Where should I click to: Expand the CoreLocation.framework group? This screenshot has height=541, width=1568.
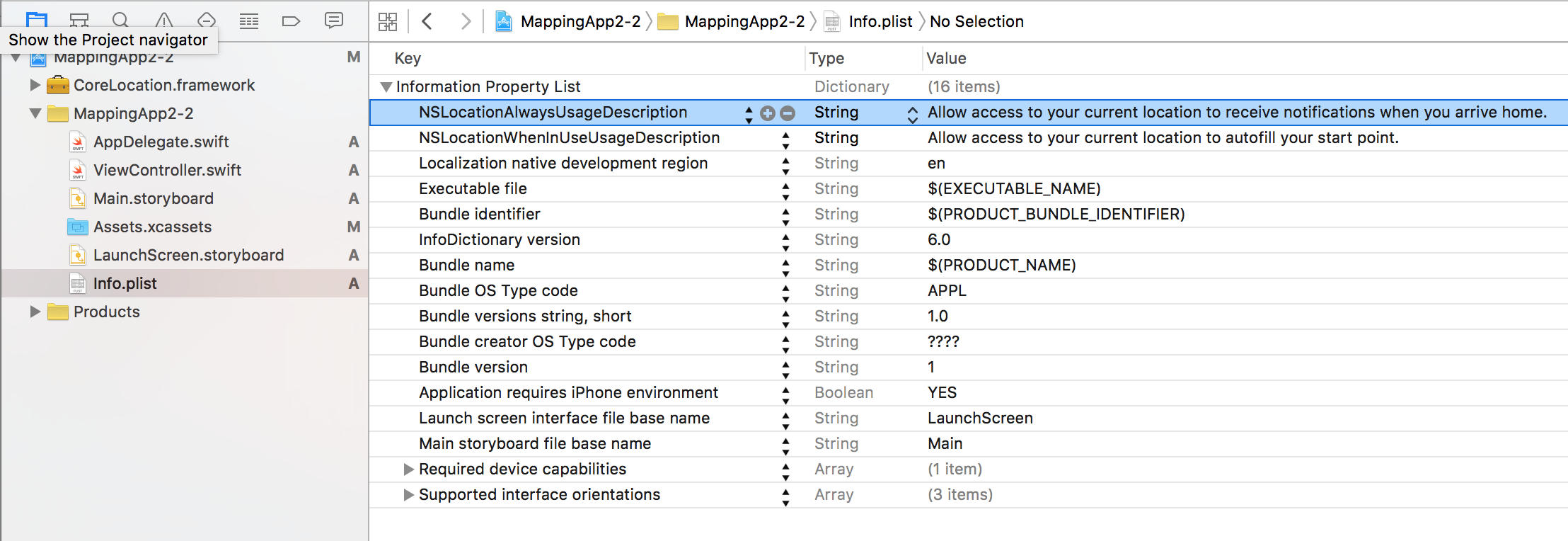click(35, 85)
